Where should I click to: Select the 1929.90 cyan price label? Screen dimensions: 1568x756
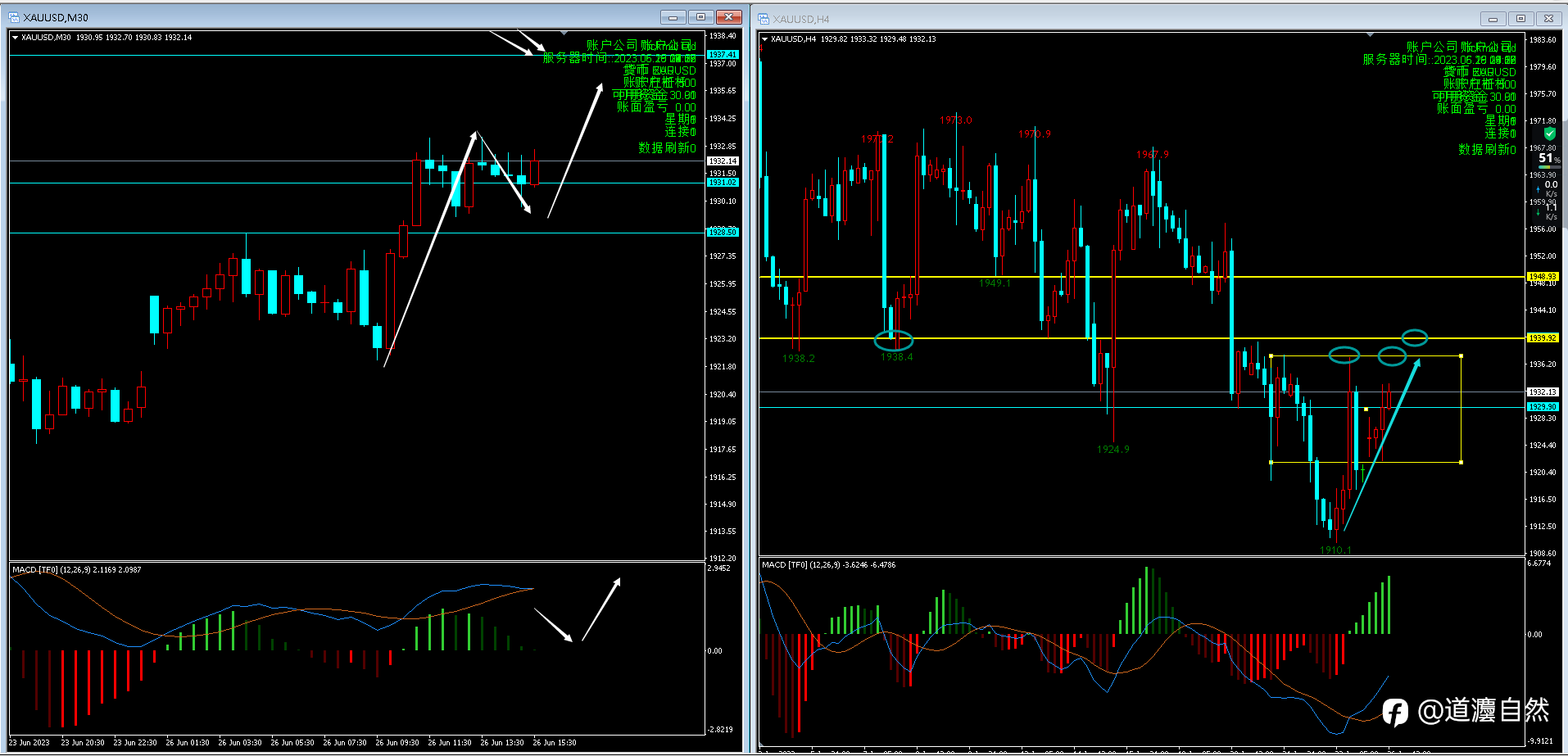pyautogui.click(x=1543, y=407)
